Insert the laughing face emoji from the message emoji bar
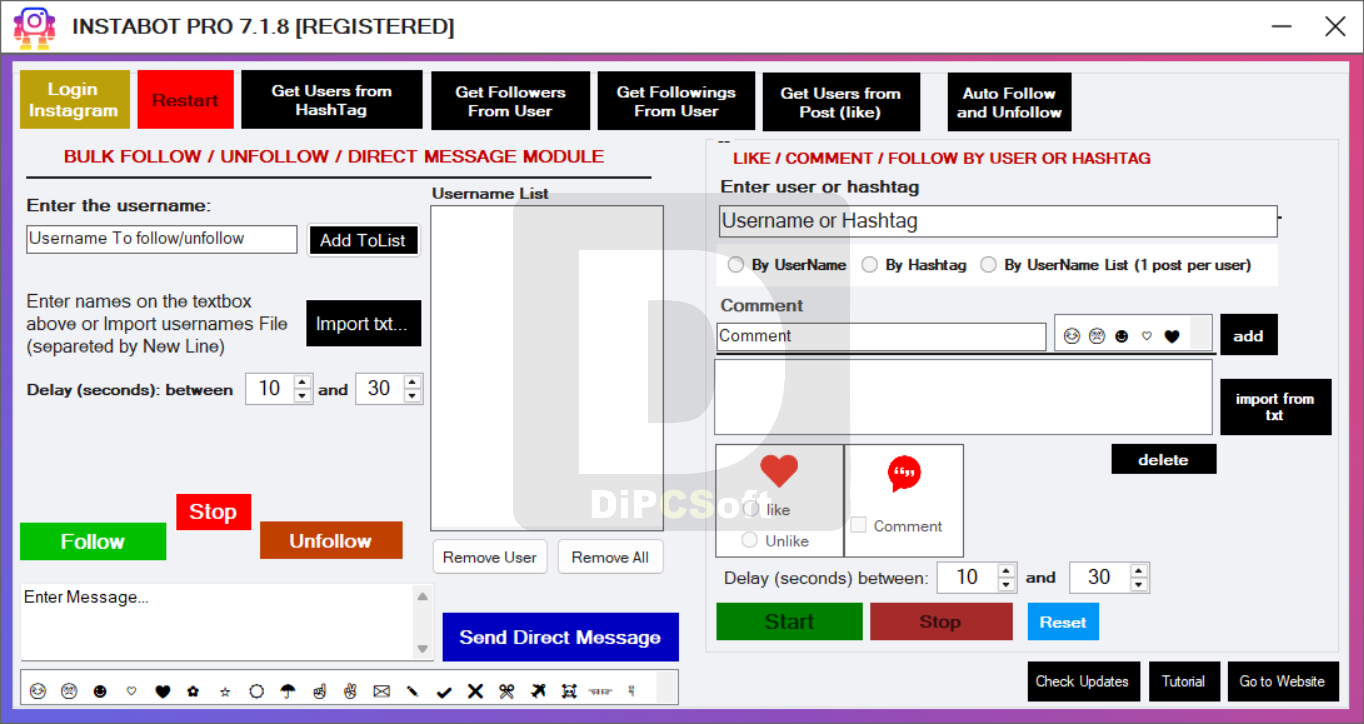1364x724 pixels. point(38,691)
